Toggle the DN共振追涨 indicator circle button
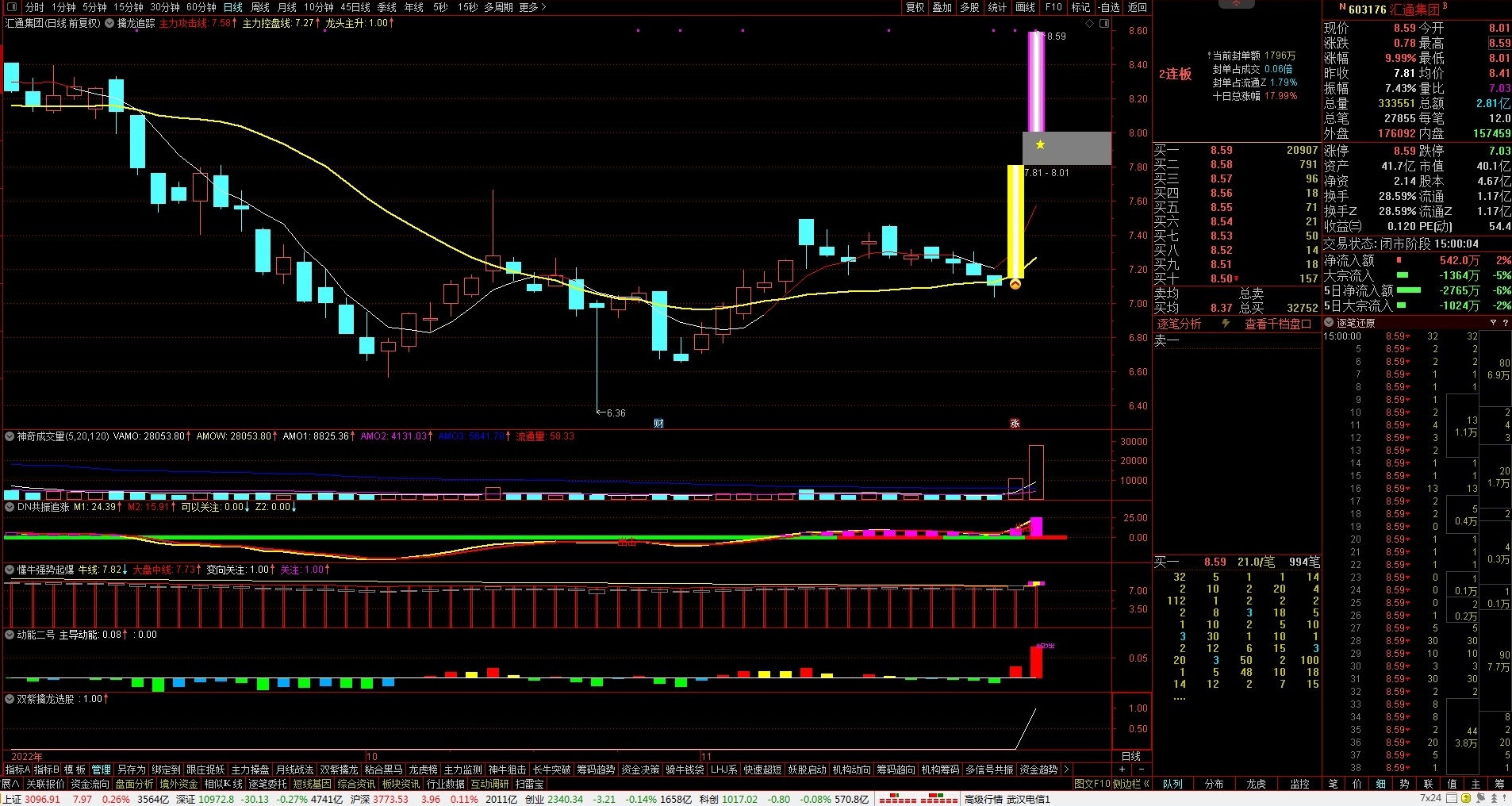This screenshot has width=1512, height=806. coord(10,507)
